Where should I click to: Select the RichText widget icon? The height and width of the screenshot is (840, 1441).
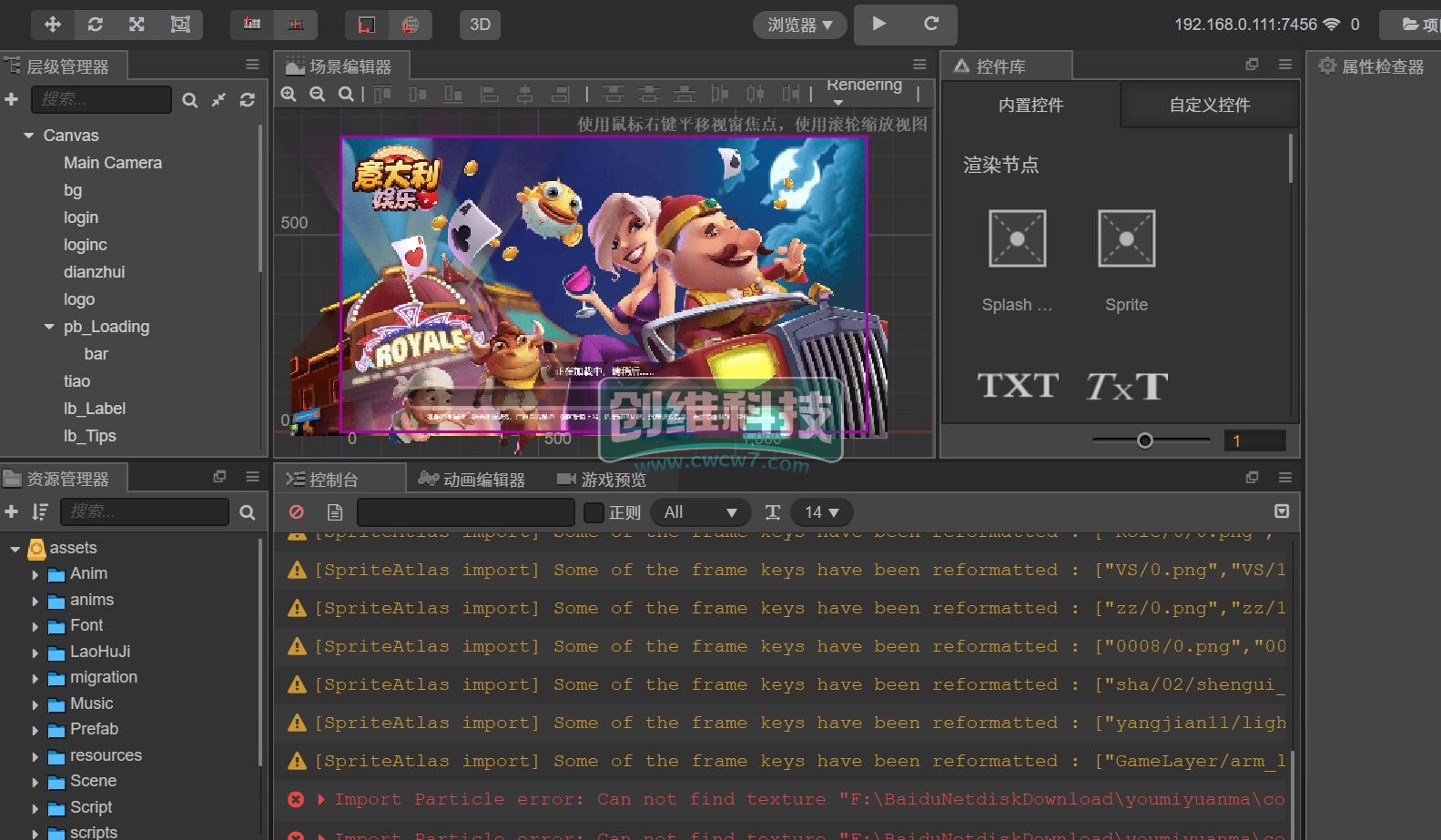tap(1126, 386)
